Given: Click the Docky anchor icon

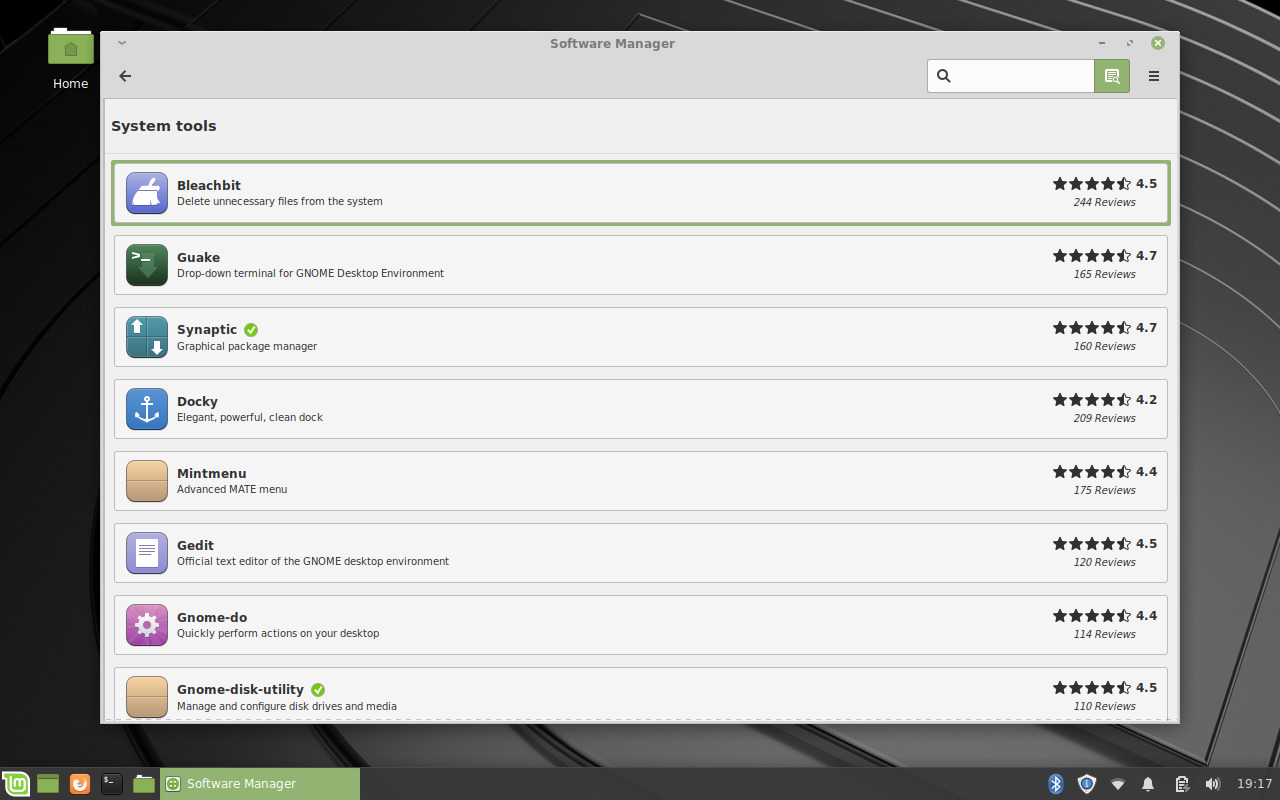Looking at the screenshot, I should [x=146, y=409].
